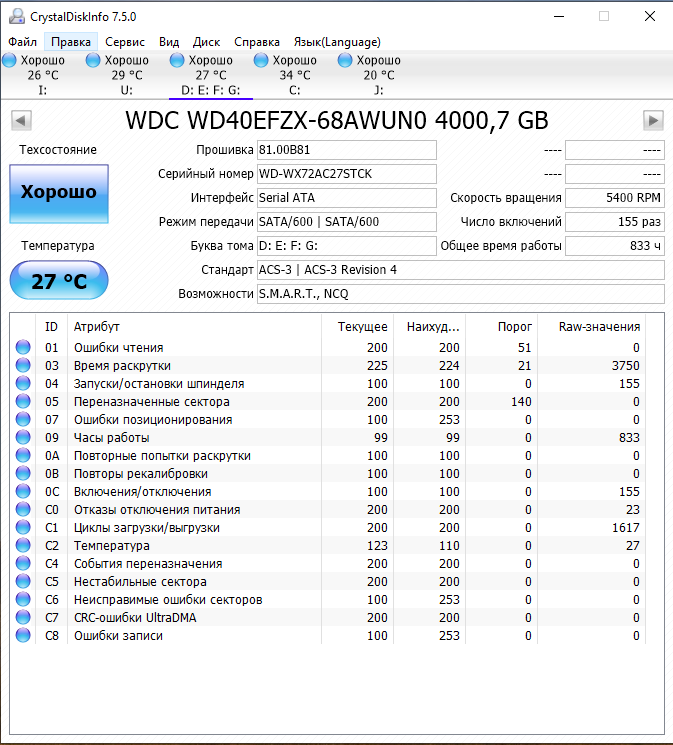Click status orb for 05 Переназначенные сектора
The image size is (673, 745).
click(23, 401)
